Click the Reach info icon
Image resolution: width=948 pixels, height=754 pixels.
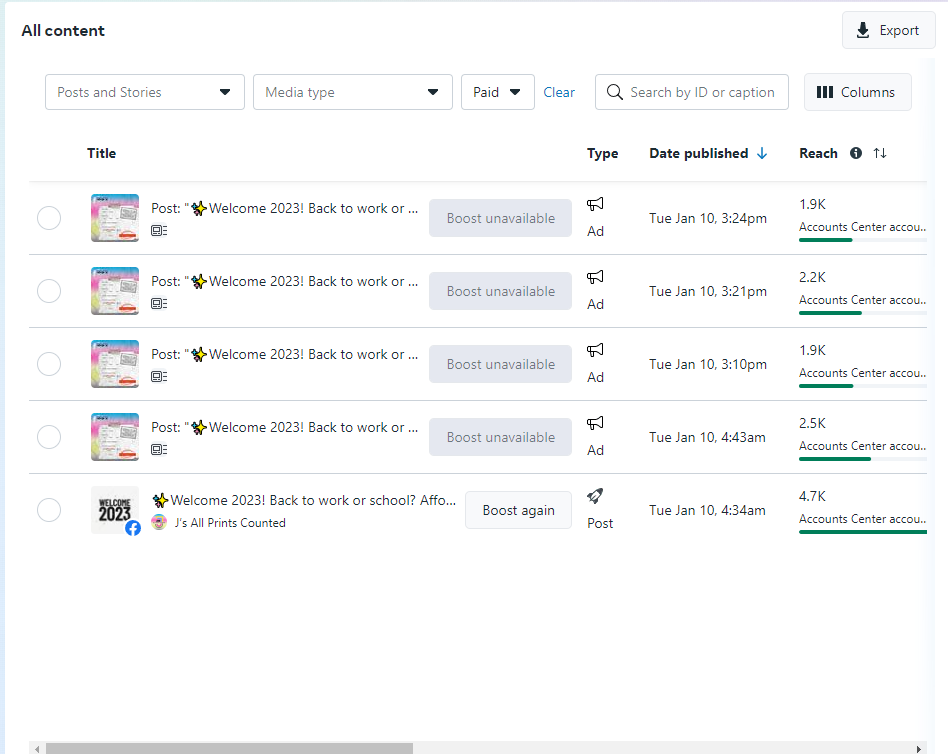point(855,153)
